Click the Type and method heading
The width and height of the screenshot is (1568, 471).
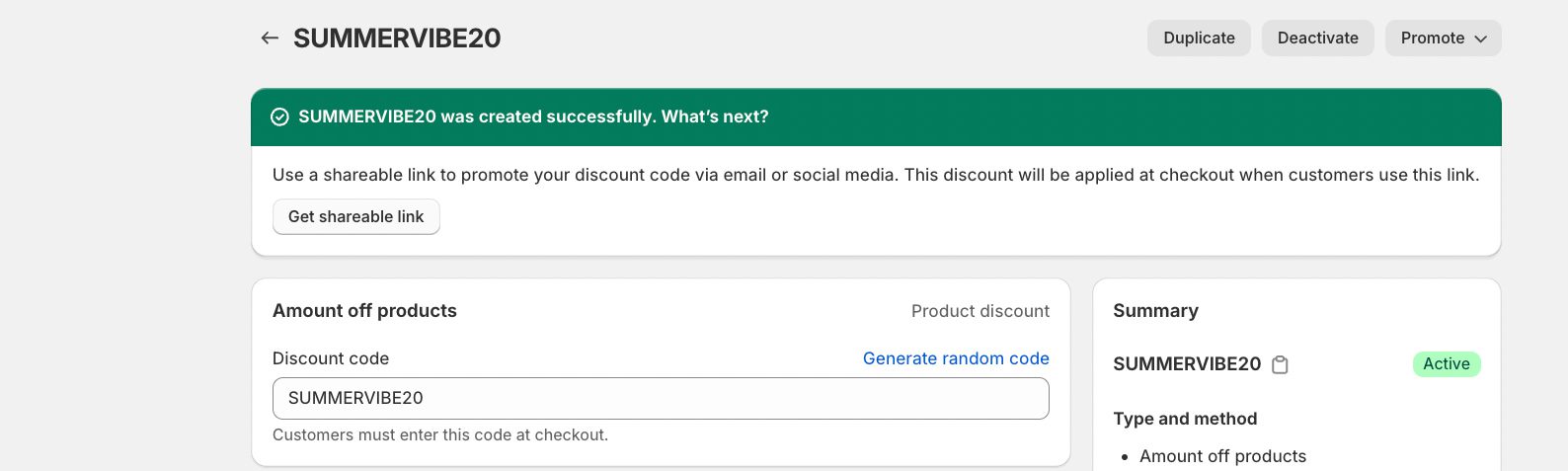(1185, 419)
